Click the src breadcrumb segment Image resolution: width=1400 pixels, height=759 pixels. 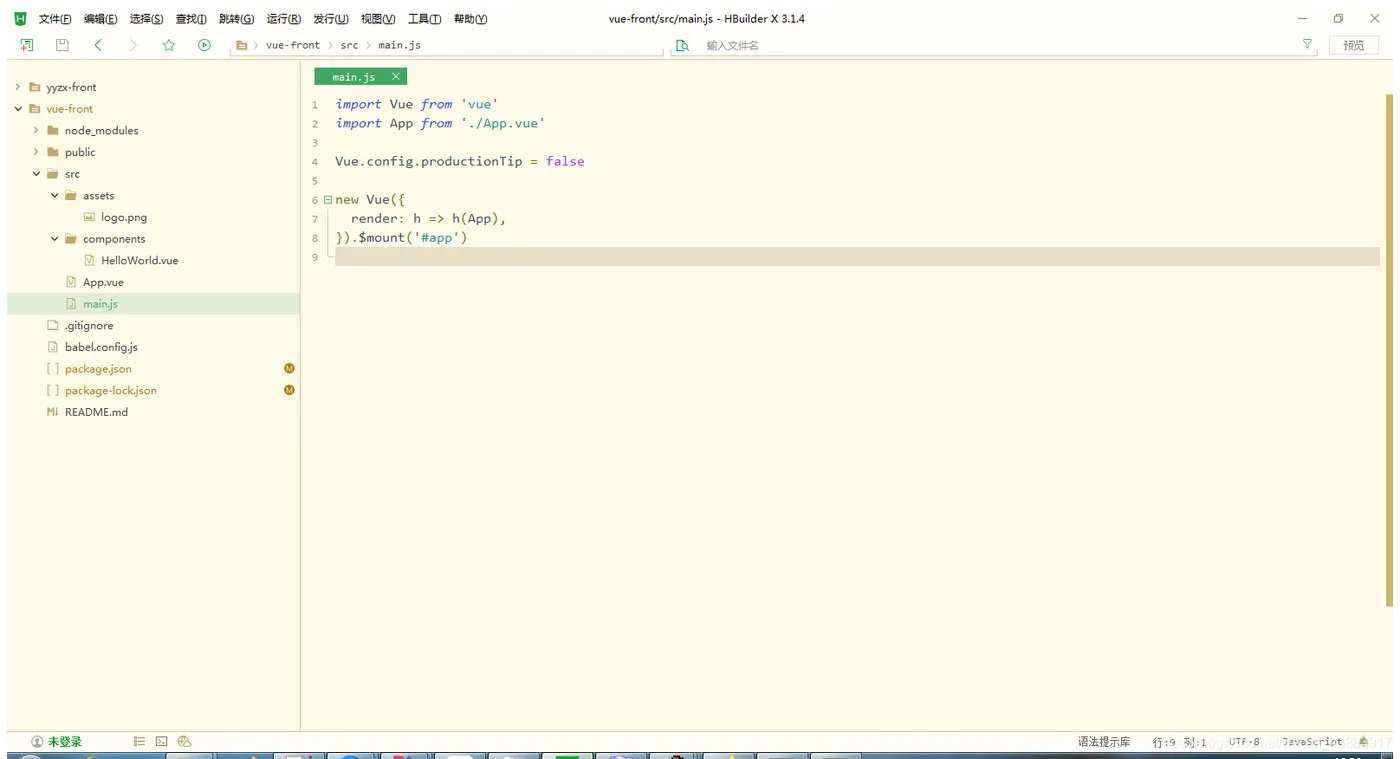349,45
